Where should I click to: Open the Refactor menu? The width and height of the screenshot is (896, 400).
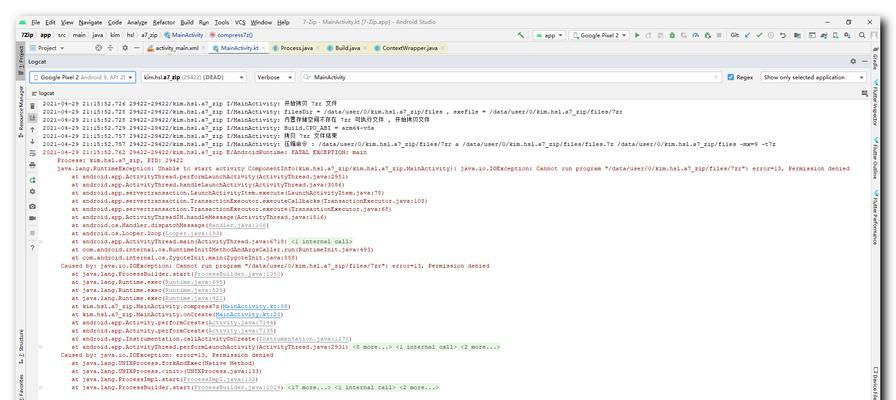point(164,22)
